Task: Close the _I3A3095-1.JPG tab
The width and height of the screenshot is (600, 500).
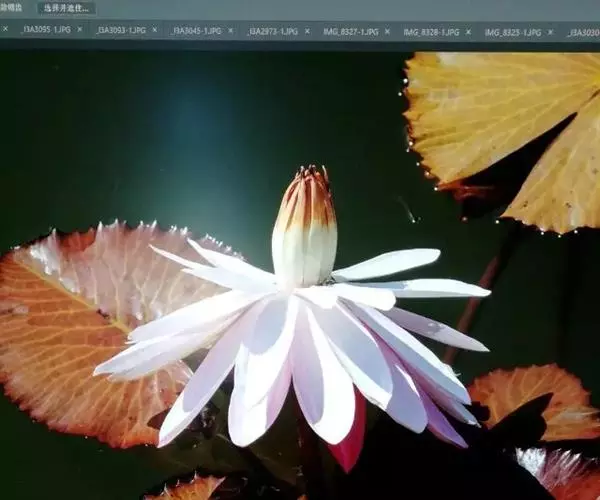Action: (x=80, y=30)
